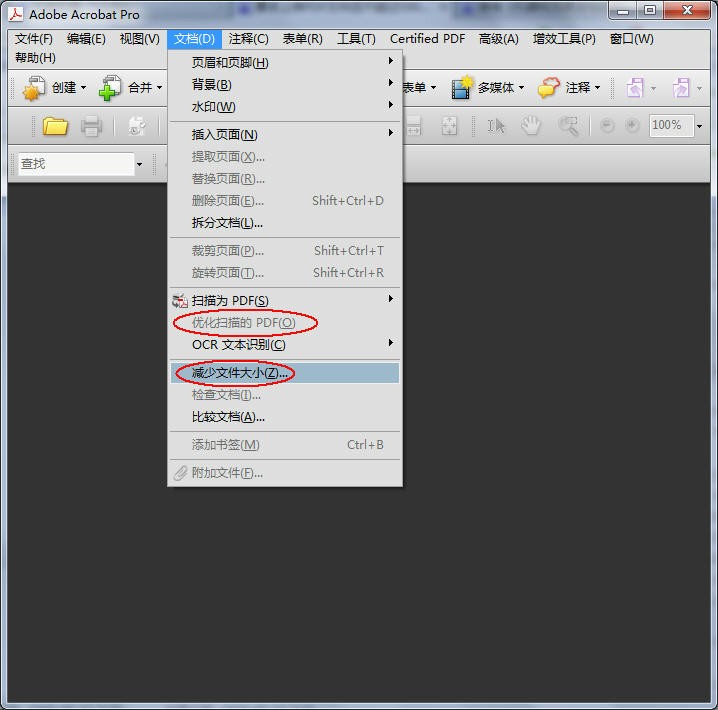Click the fit page icon
This screenshot has width=718, height=710.
449,126
